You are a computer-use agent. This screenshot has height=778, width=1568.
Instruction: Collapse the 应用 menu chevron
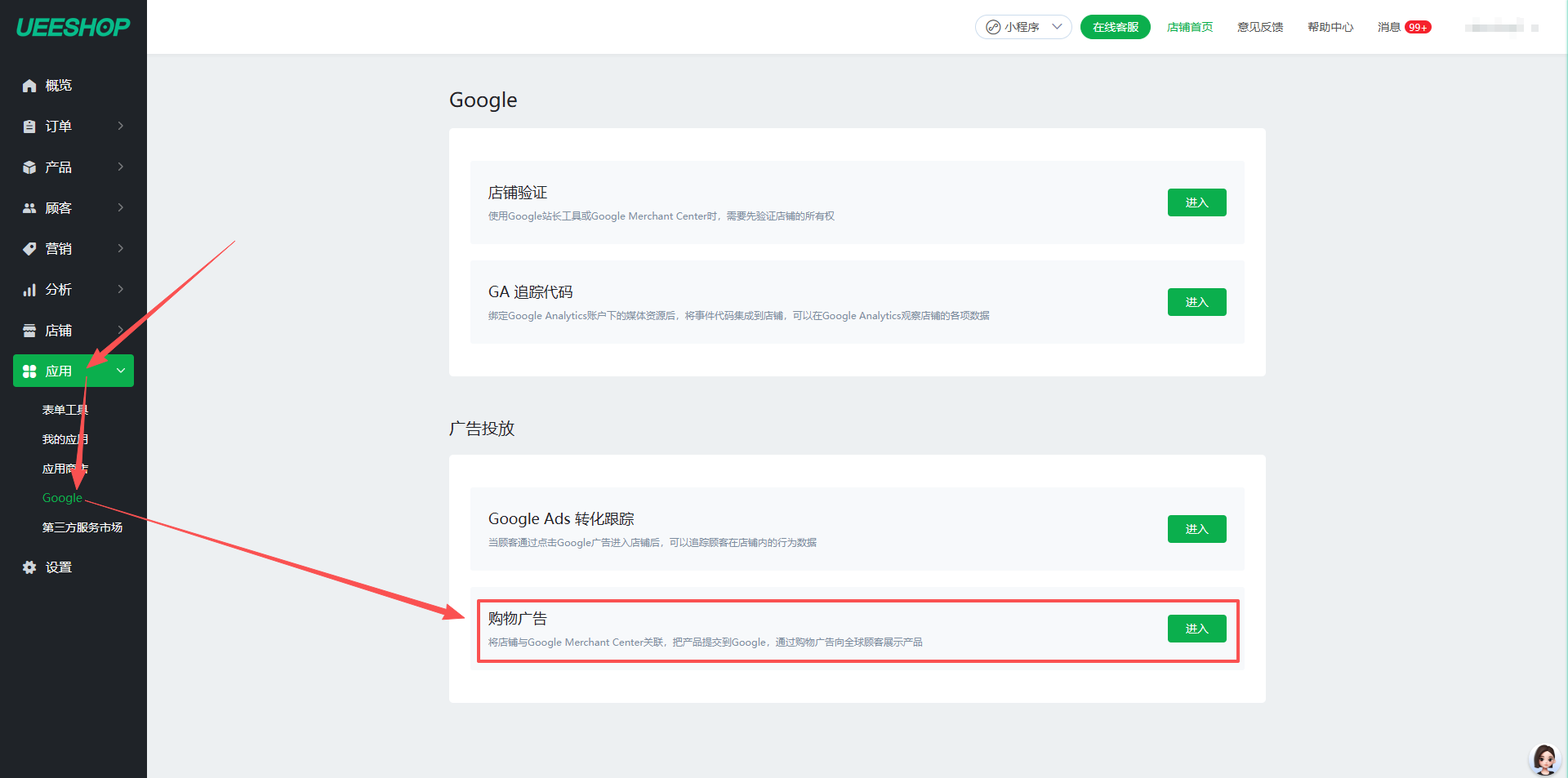click(x=121, y=371)
